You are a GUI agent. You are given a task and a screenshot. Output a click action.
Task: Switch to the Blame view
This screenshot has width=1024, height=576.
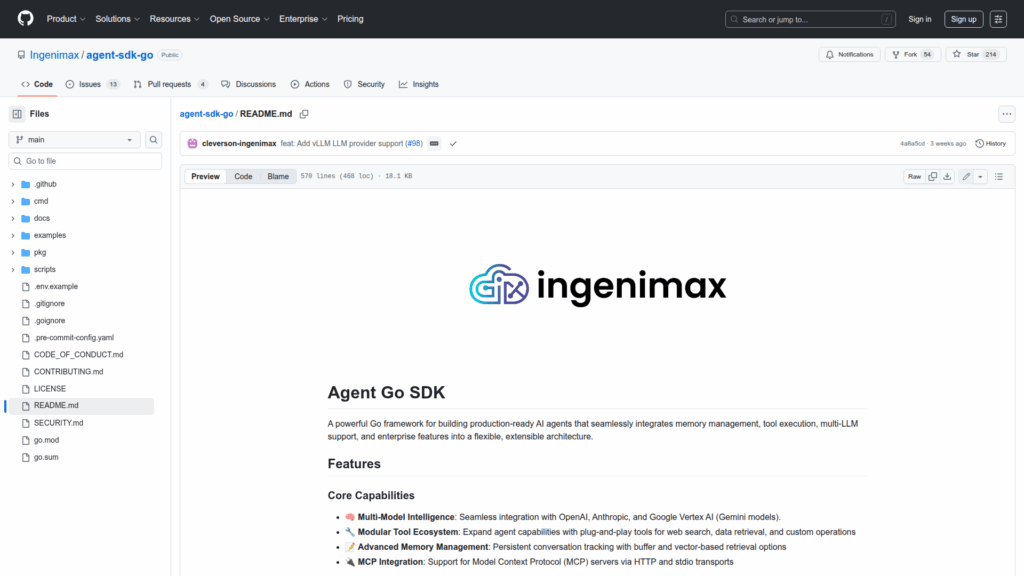[278, 176]
